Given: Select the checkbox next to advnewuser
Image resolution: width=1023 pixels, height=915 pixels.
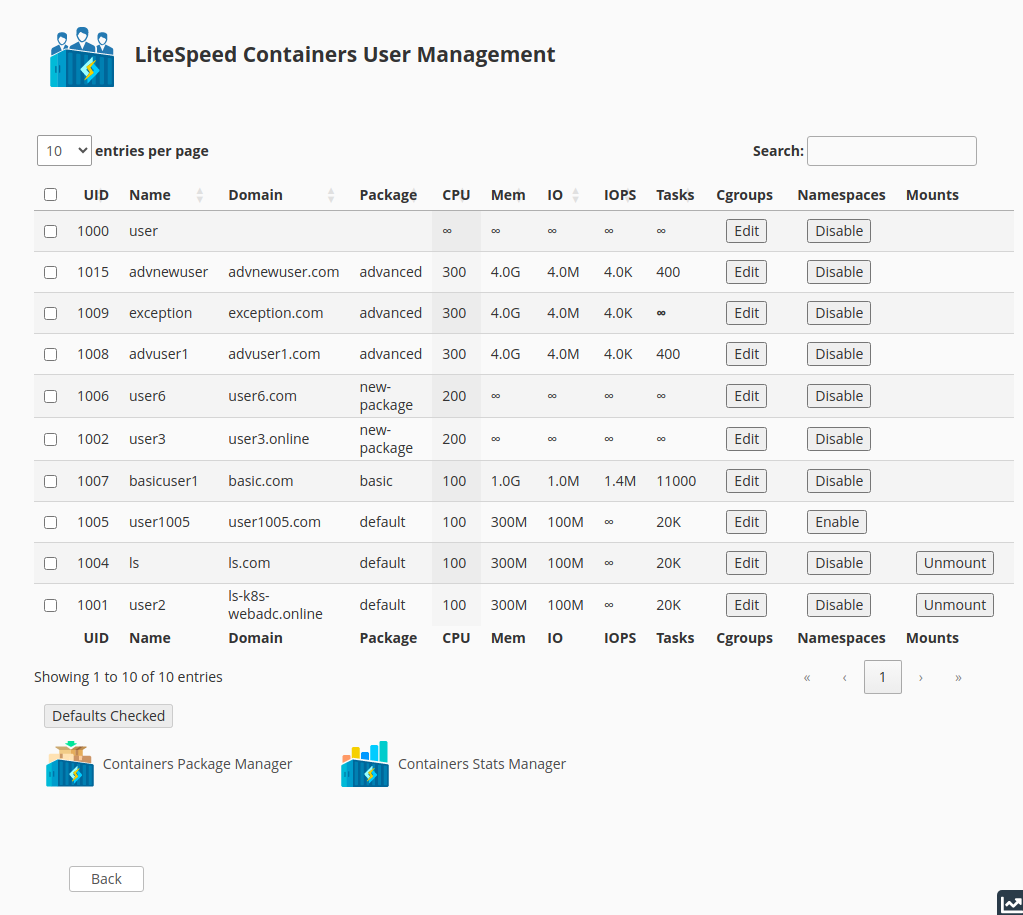Looking at the screenshot, I should pos(50,271).
